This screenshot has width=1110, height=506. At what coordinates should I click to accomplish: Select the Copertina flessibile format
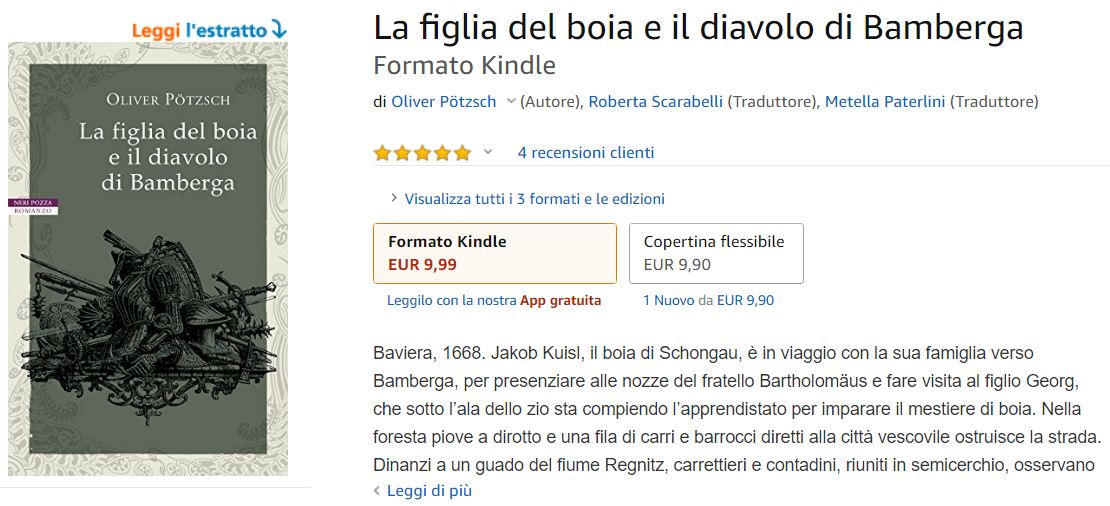pyautogui.click(x=716, y=253)
